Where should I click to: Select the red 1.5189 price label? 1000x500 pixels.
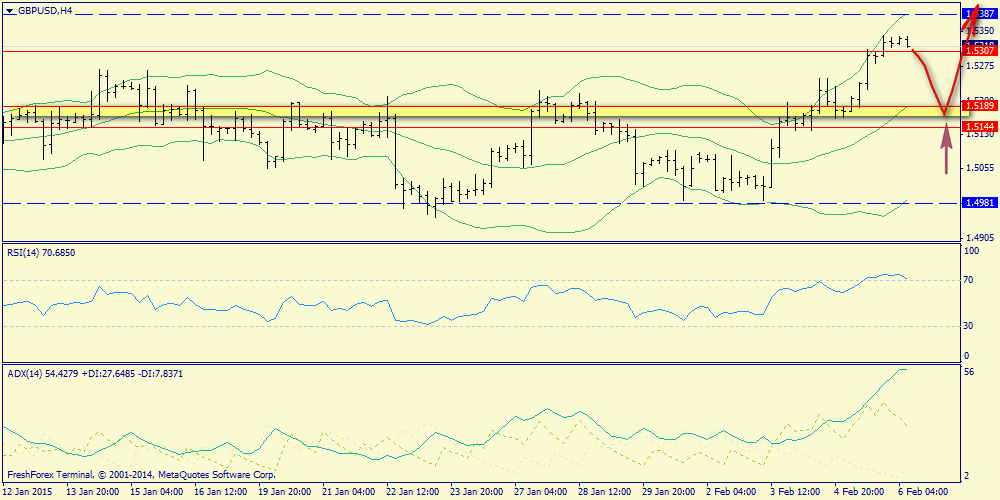point(978,105)
